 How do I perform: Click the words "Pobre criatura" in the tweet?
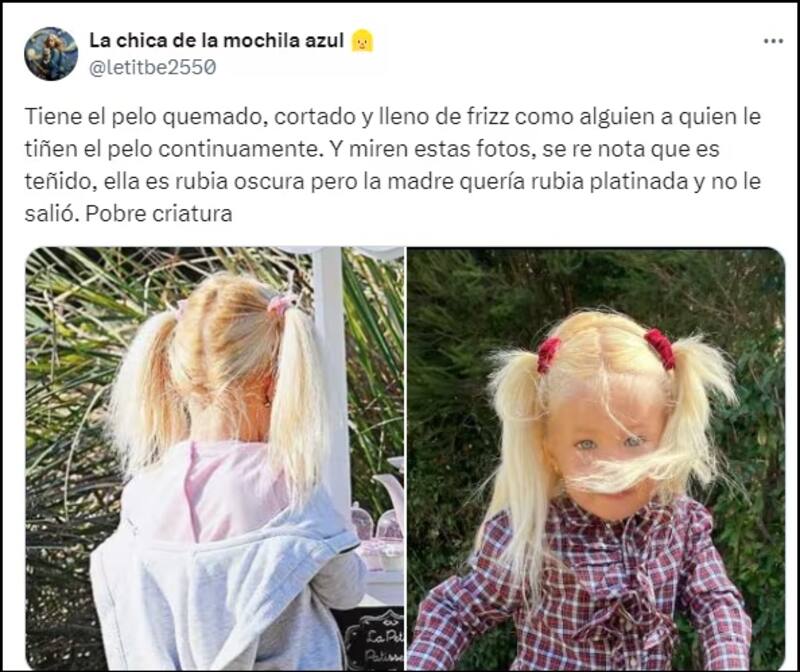click(159, 213)
